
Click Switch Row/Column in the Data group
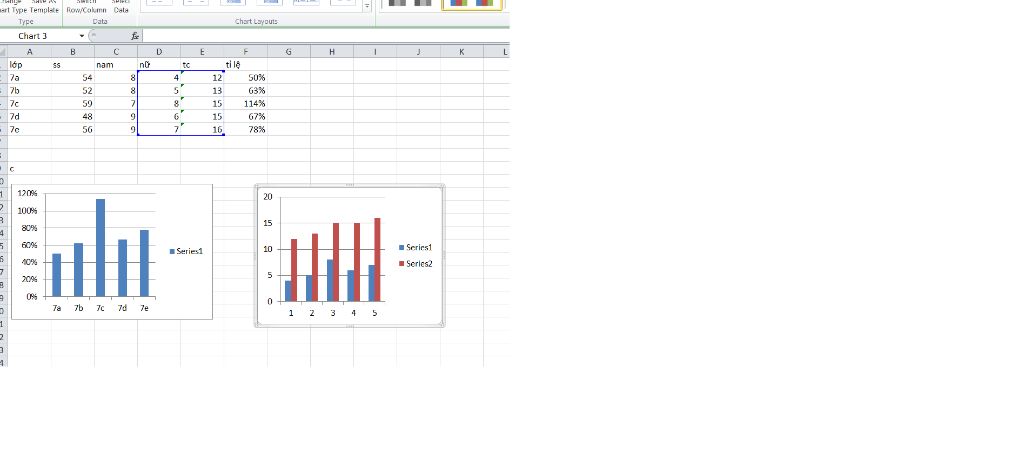point(86,6)
